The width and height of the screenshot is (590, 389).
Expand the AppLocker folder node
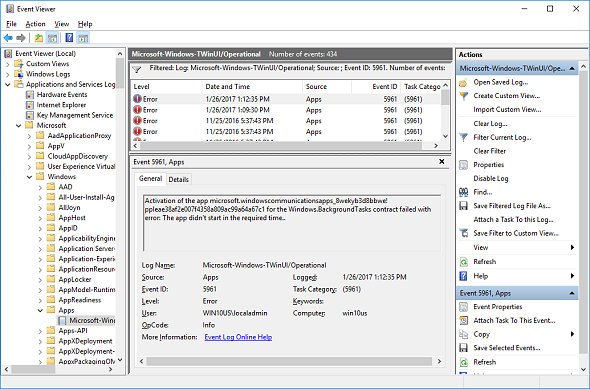coord(40,280)
